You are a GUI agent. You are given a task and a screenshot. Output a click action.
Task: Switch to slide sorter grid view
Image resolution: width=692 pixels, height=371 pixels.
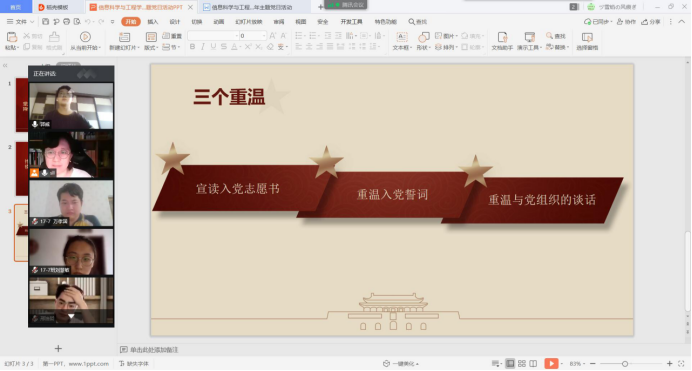pos(522,364)
